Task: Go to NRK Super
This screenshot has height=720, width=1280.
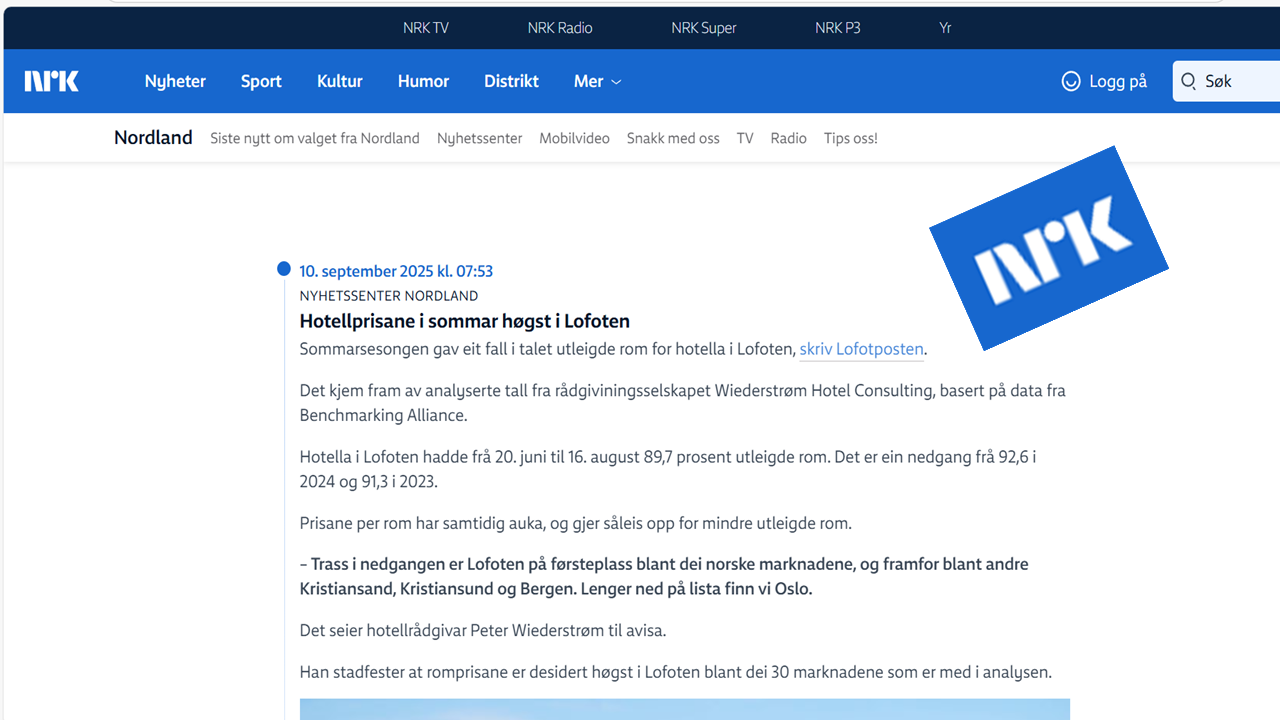Action: point(704,28)
